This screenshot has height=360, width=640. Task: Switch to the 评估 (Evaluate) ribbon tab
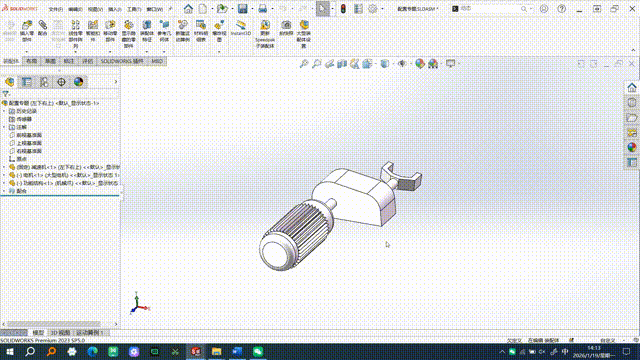coord(88,61)
